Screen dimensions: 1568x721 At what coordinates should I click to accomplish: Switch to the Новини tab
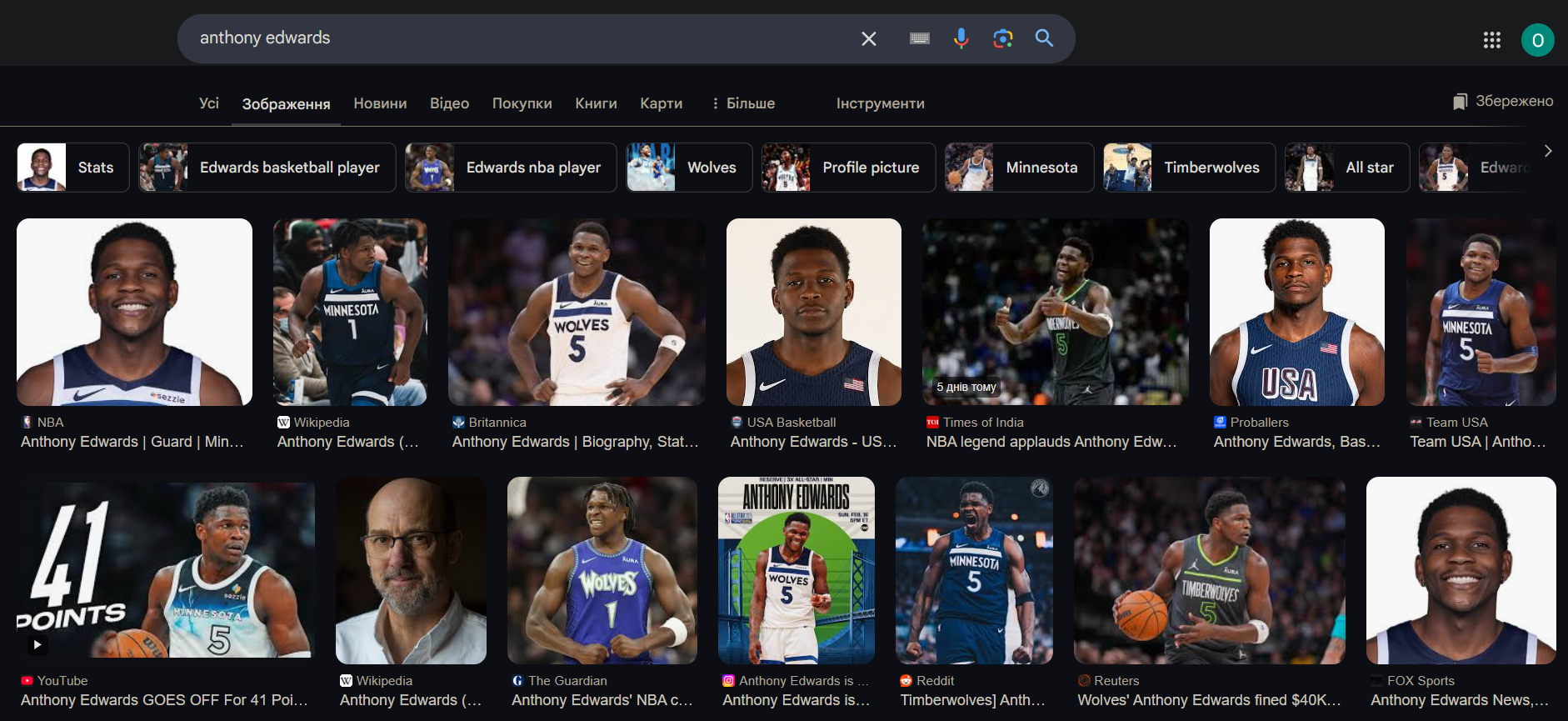380,103
